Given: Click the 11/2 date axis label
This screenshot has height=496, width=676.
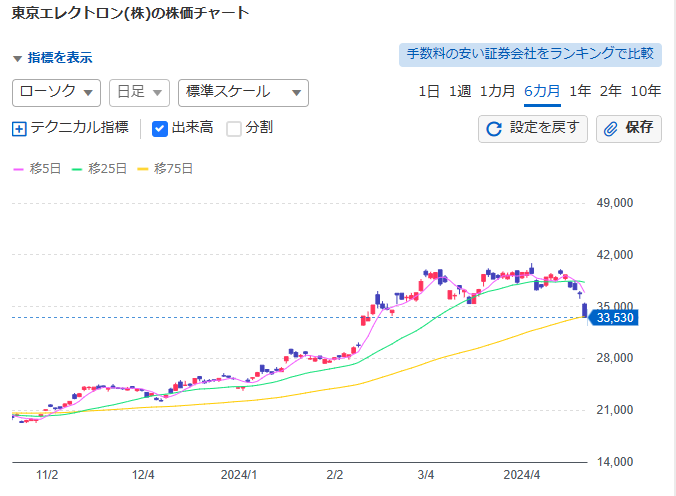Looking at the screenshot, I should click(x=47, y=475).
